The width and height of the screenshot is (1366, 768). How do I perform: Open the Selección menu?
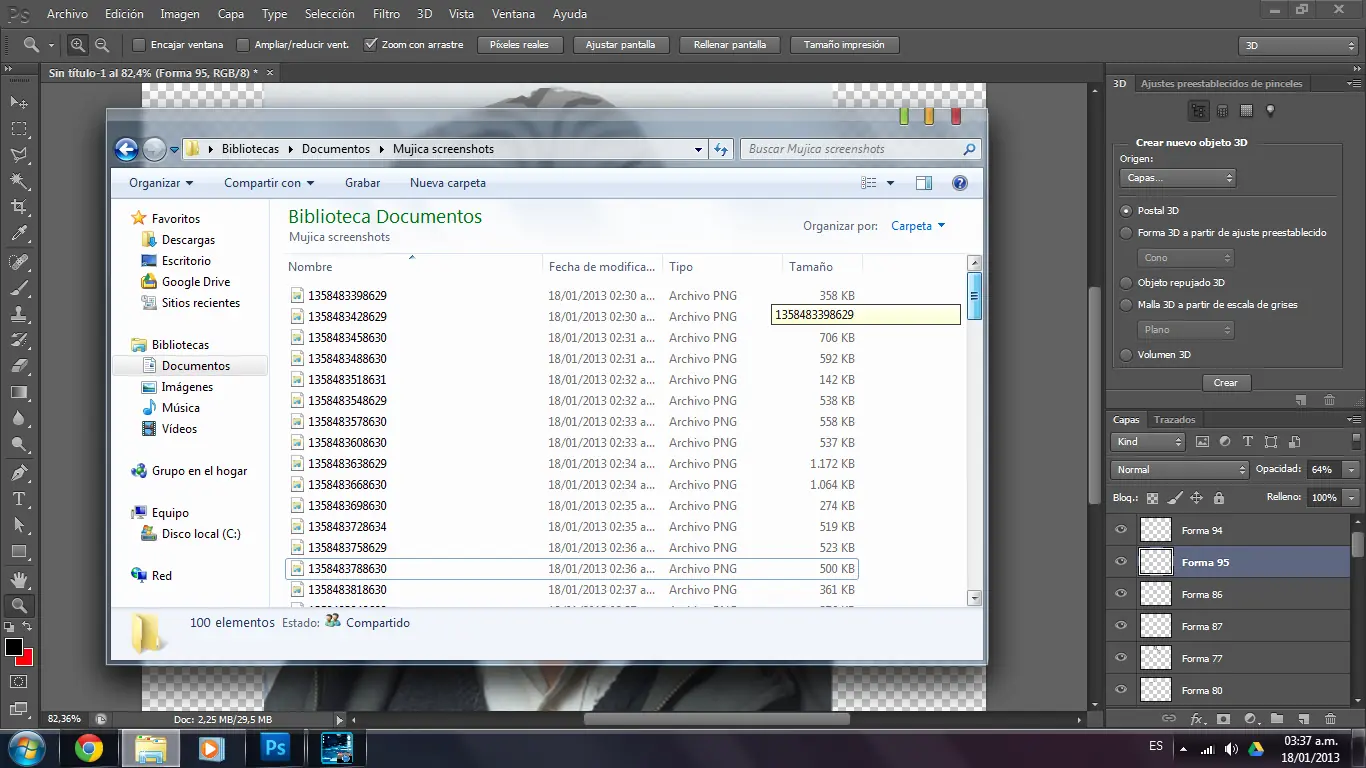coord(330,14)
